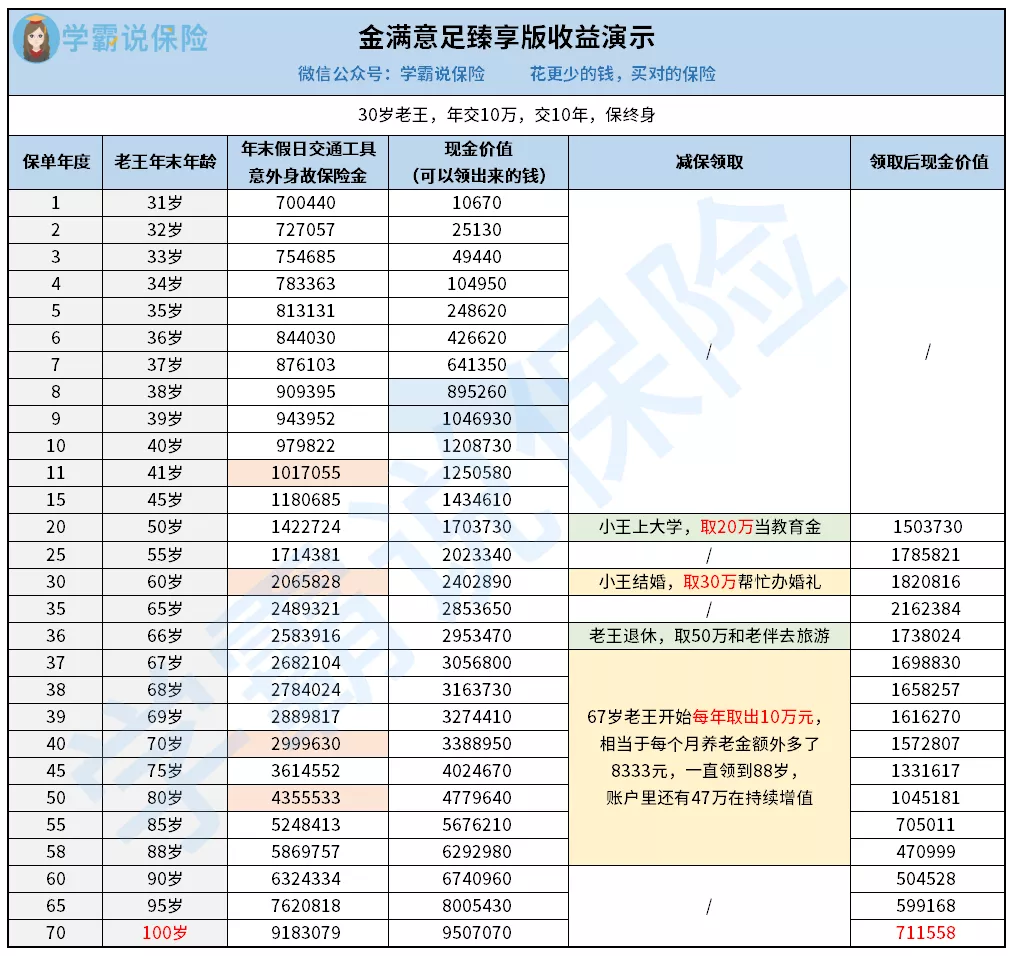Click the text 账户里还有47万在持续增值
Viewport: 1013px width, 956px height.
coord(709,798)
